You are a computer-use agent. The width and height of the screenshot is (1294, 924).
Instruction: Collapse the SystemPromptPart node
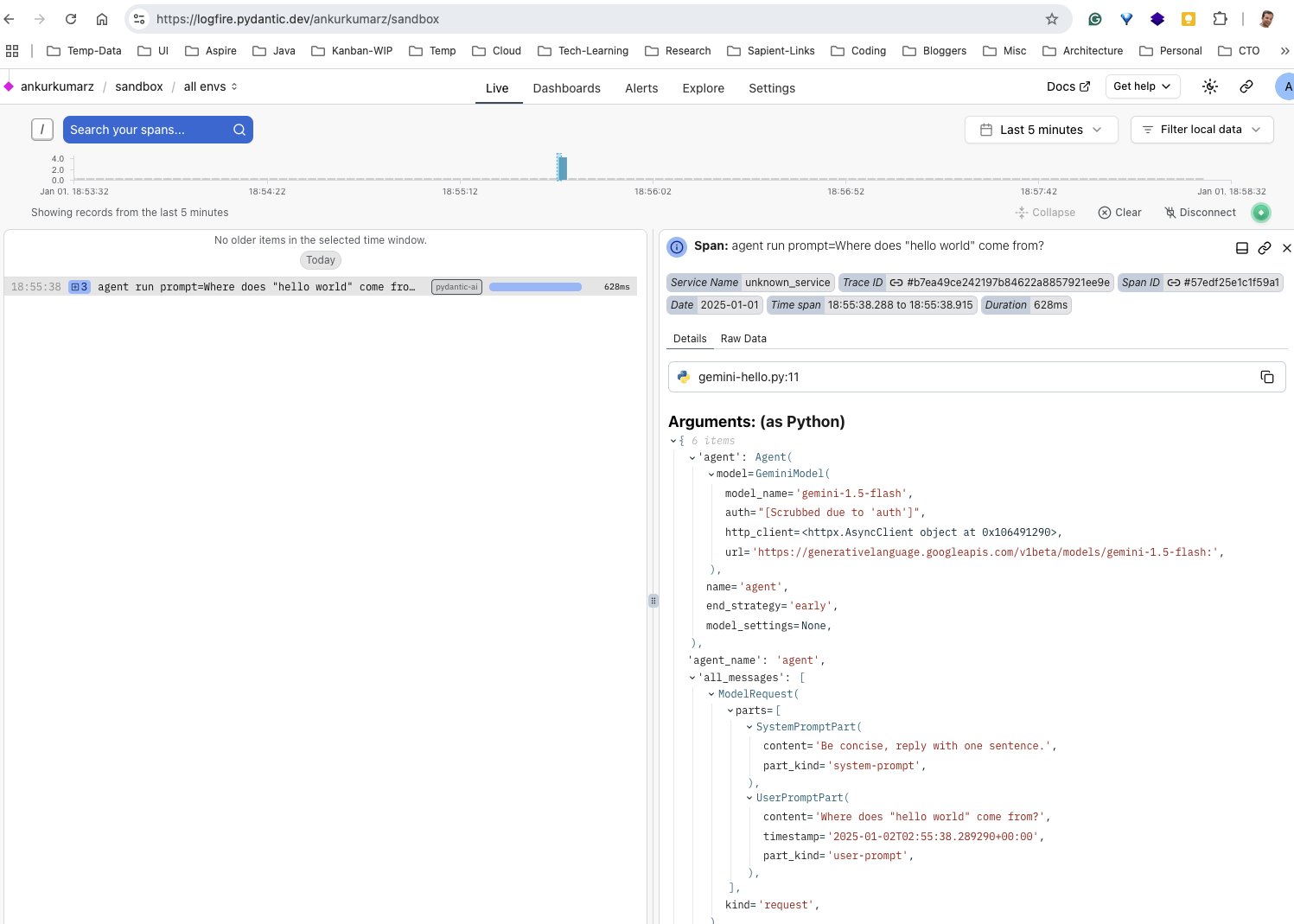749,727
